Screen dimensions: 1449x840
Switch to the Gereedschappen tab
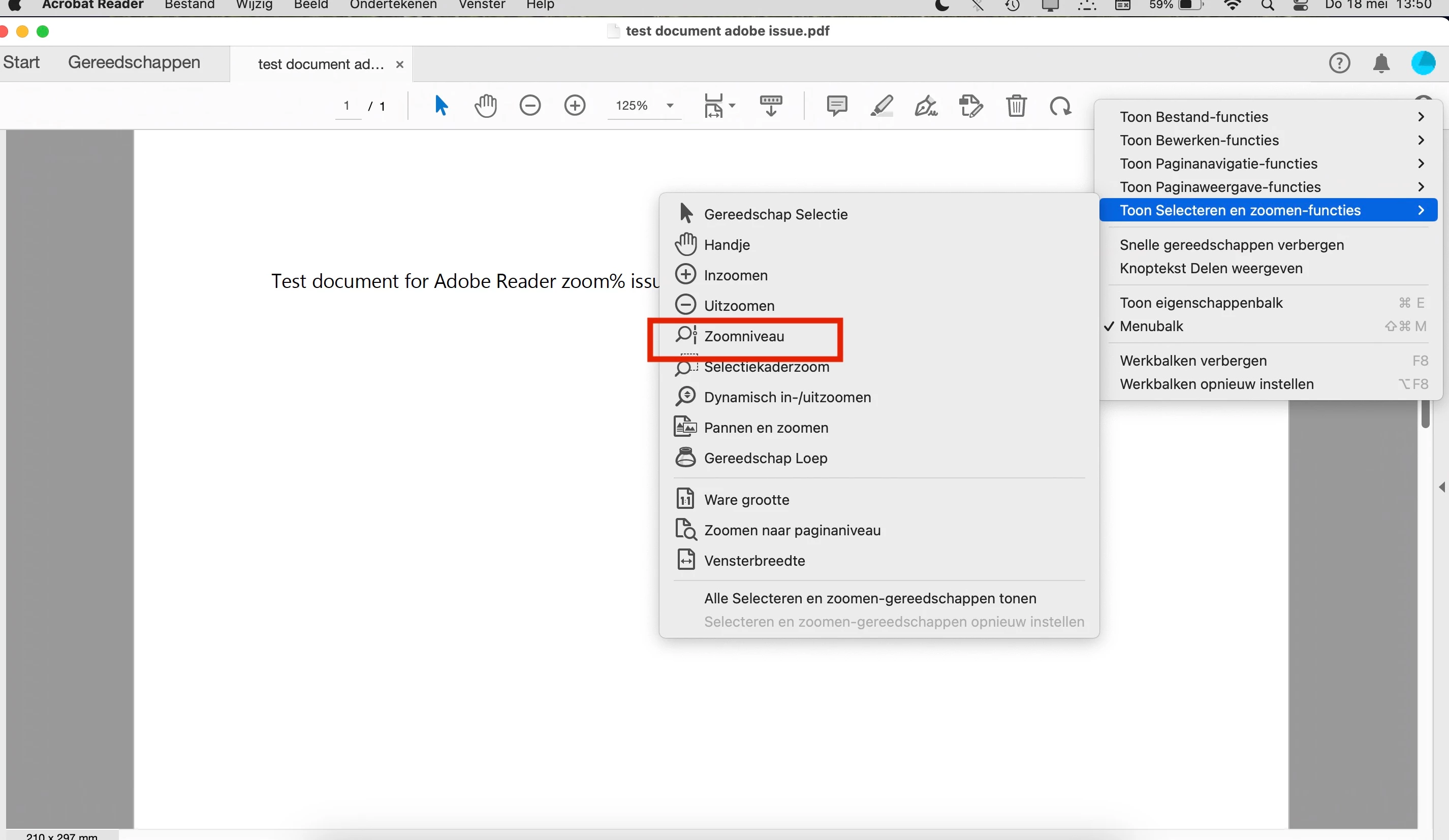134,62
